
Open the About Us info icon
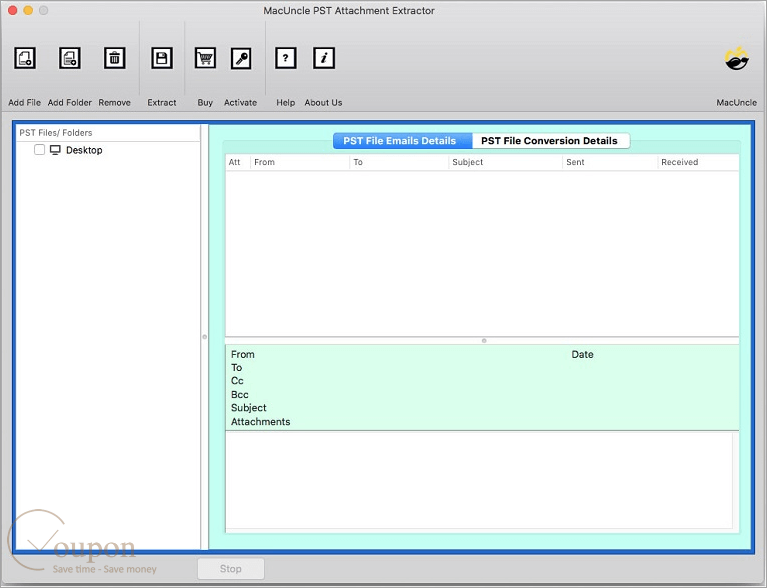tap(324, 58)
